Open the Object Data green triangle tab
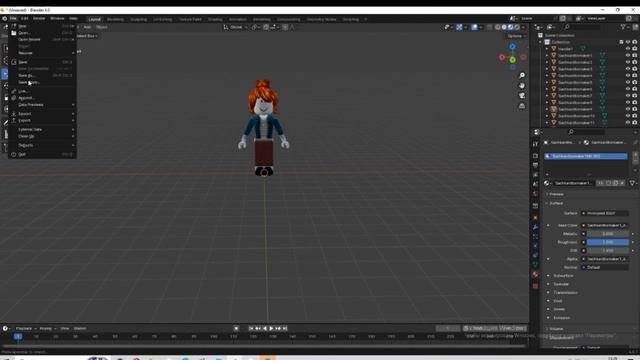 click(x=536, y=265)
